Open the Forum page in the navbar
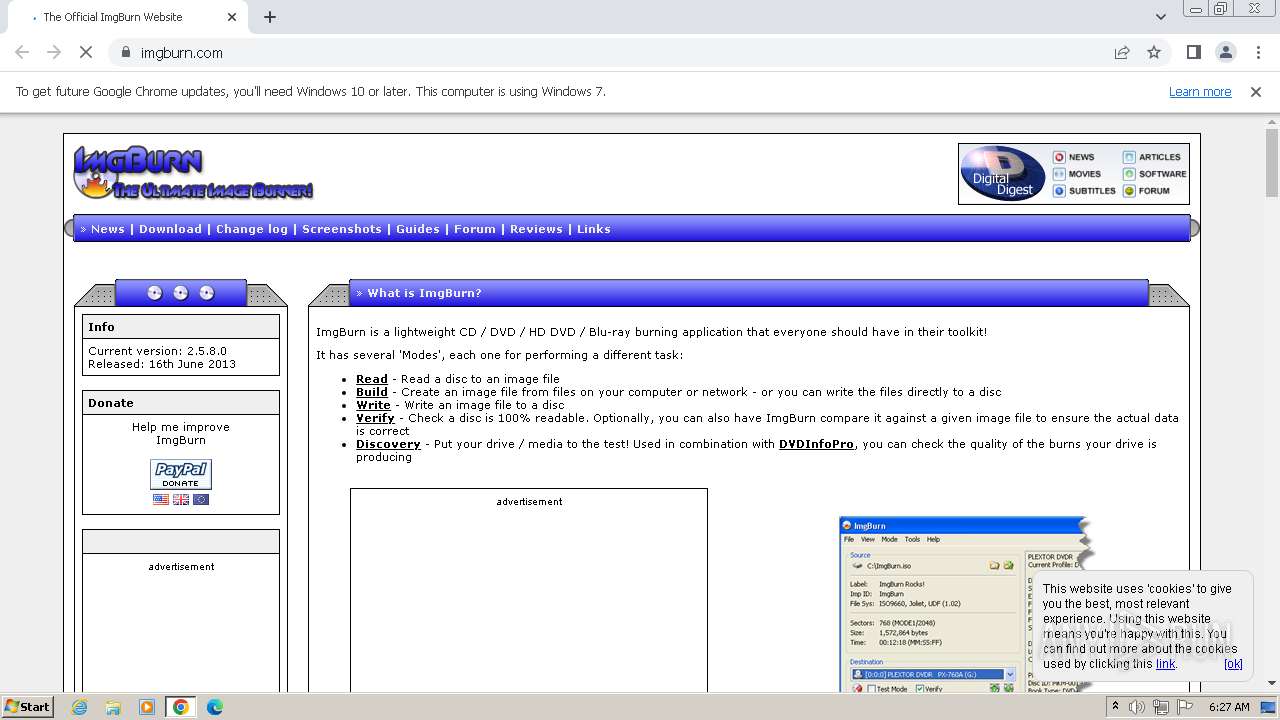 point(475,229)
